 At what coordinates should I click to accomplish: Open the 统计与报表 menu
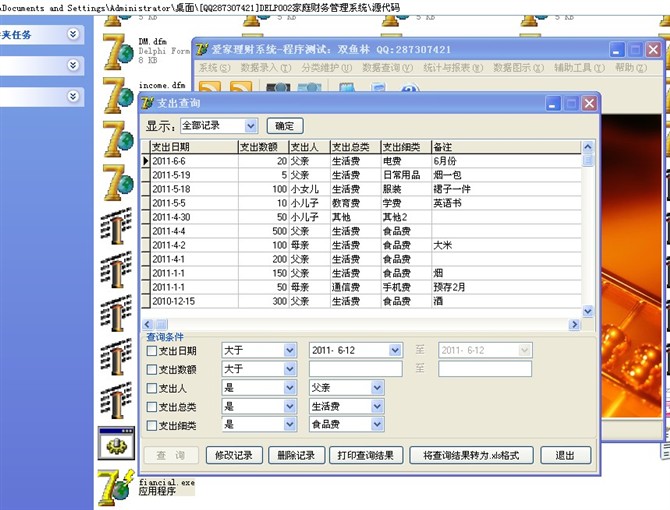(453, 67)
